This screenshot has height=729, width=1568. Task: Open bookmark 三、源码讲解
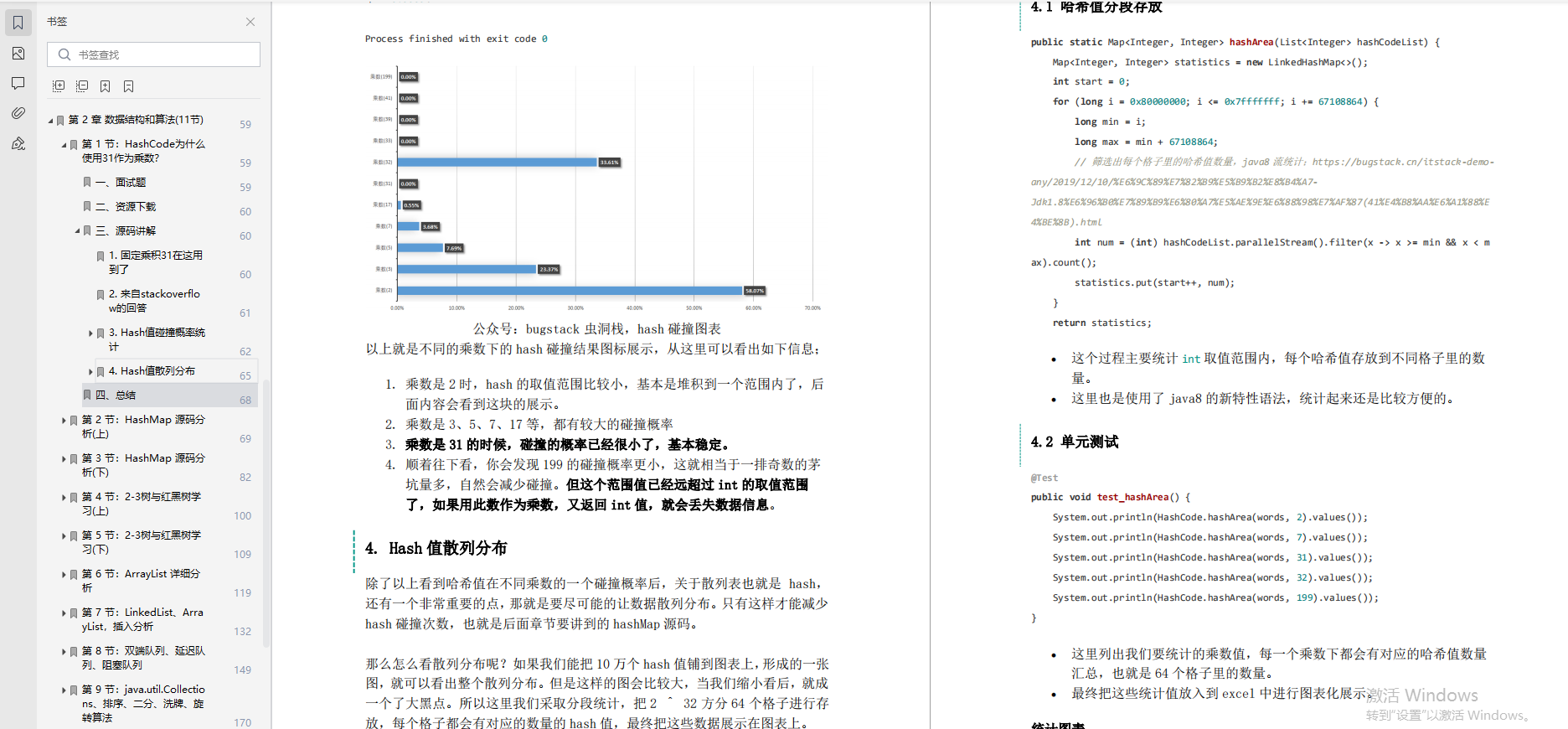126,230
